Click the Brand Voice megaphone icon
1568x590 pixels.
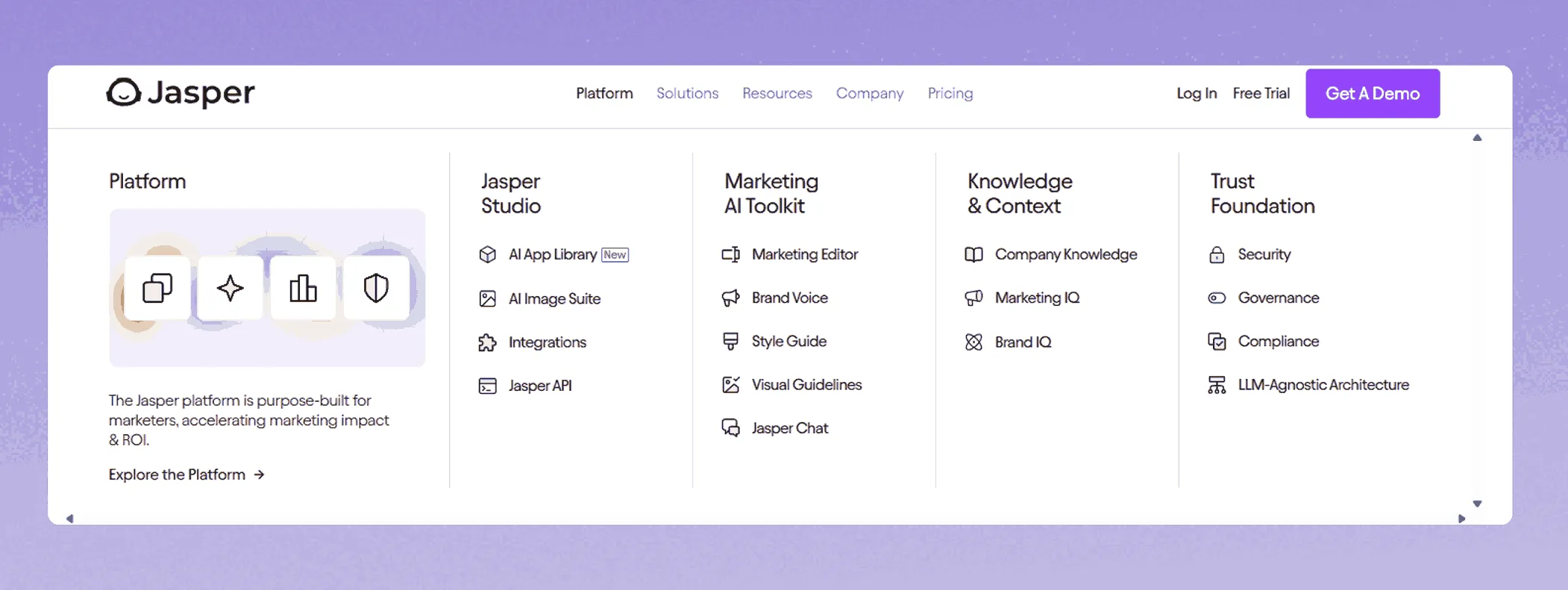pos(730,298)
